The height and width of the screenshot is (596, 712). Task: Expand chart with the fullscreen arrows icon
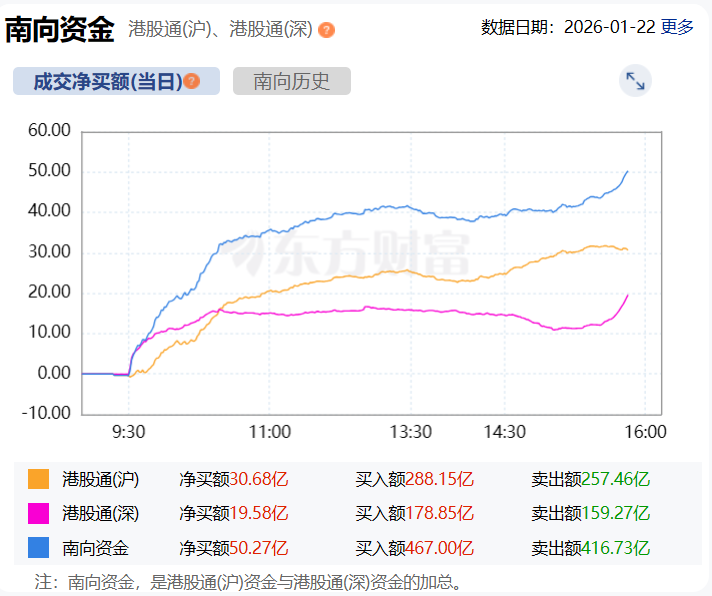[x=635, y=81]
